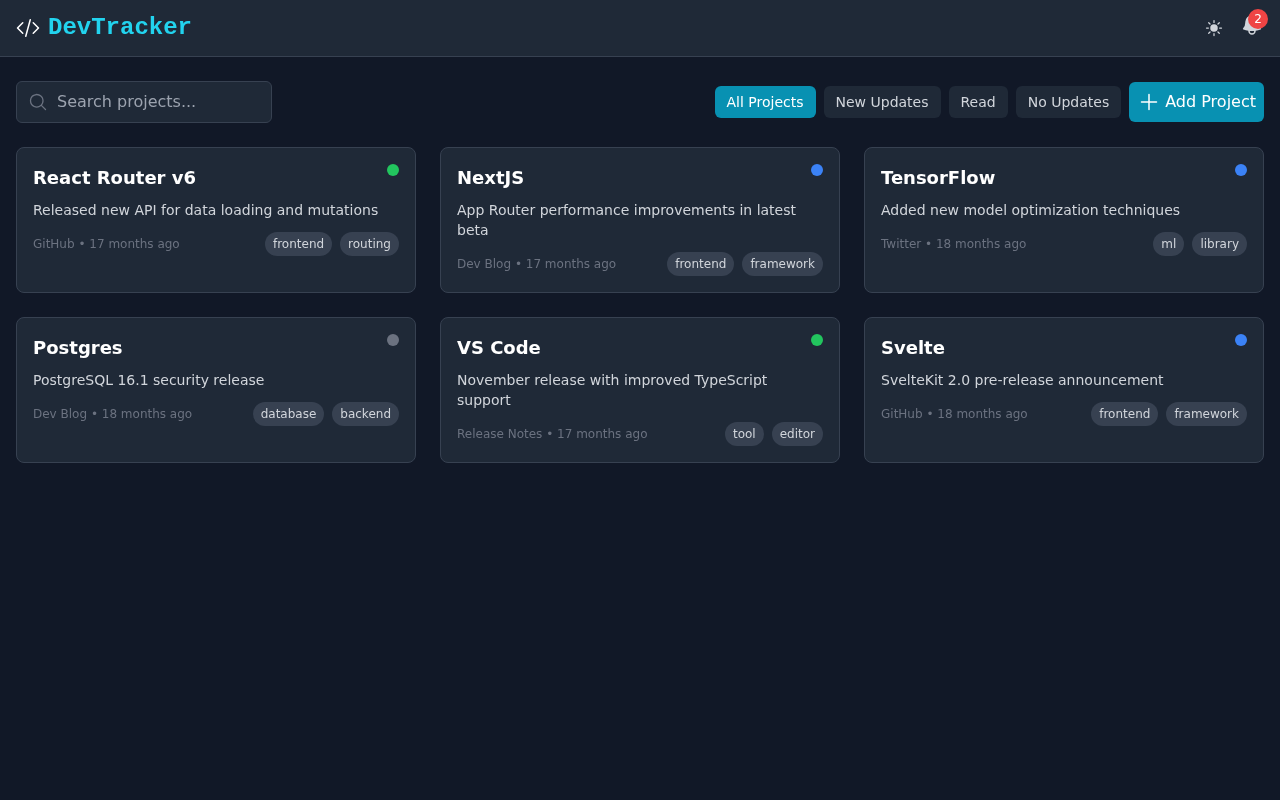Click 'PostgreSQL 16.1 security release' text

[149, 380]
